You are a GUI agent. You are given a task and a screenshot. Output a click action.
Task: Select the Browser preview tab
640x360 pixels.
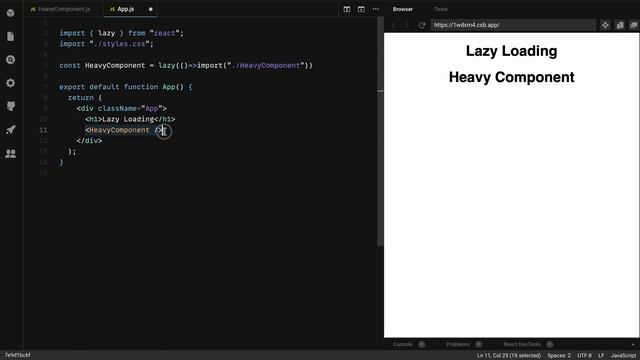tap(402, 9)
